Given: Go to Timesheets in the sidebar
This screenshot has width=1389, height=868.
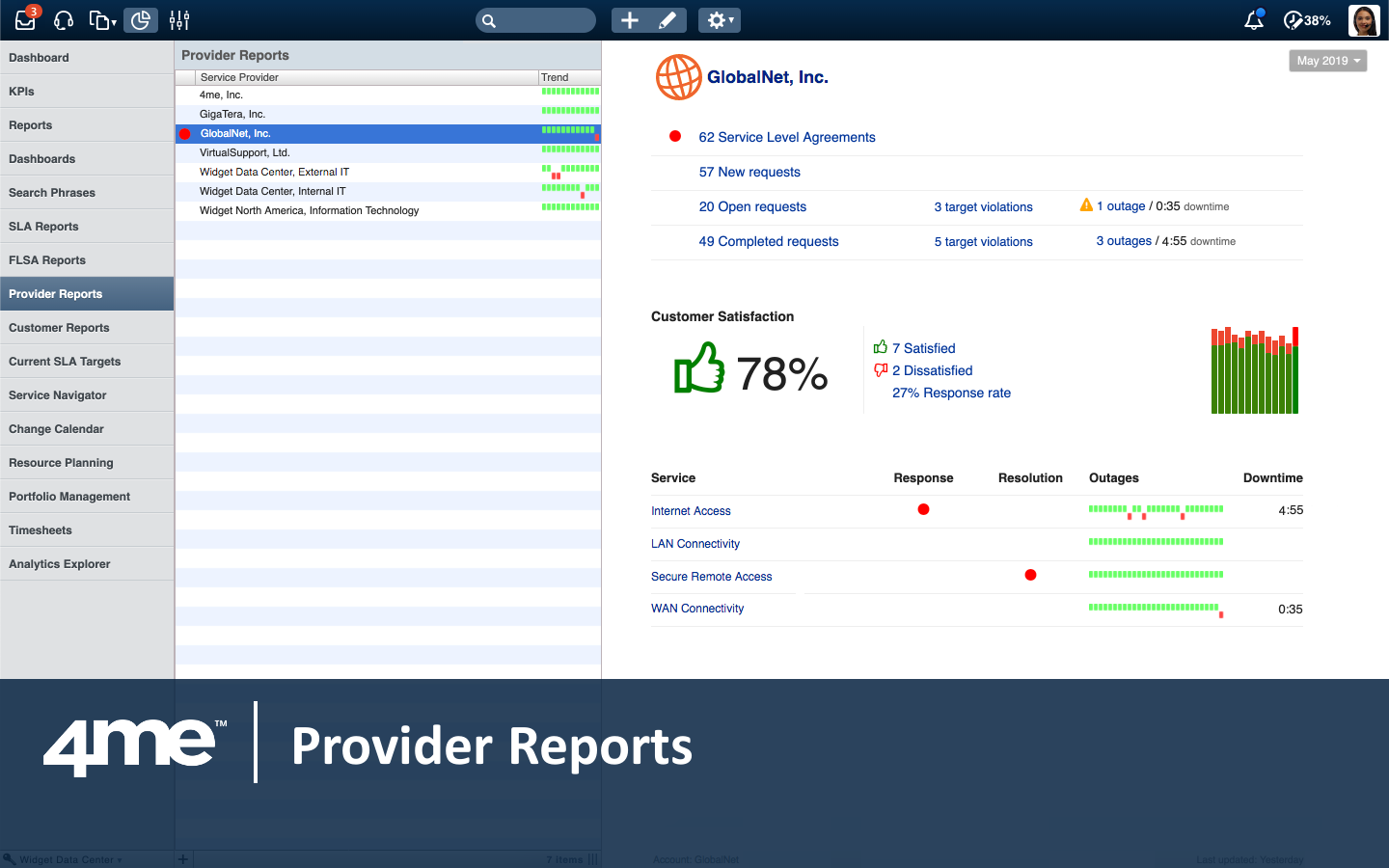Looking at the screenshot, I should (x=87, y=530).
